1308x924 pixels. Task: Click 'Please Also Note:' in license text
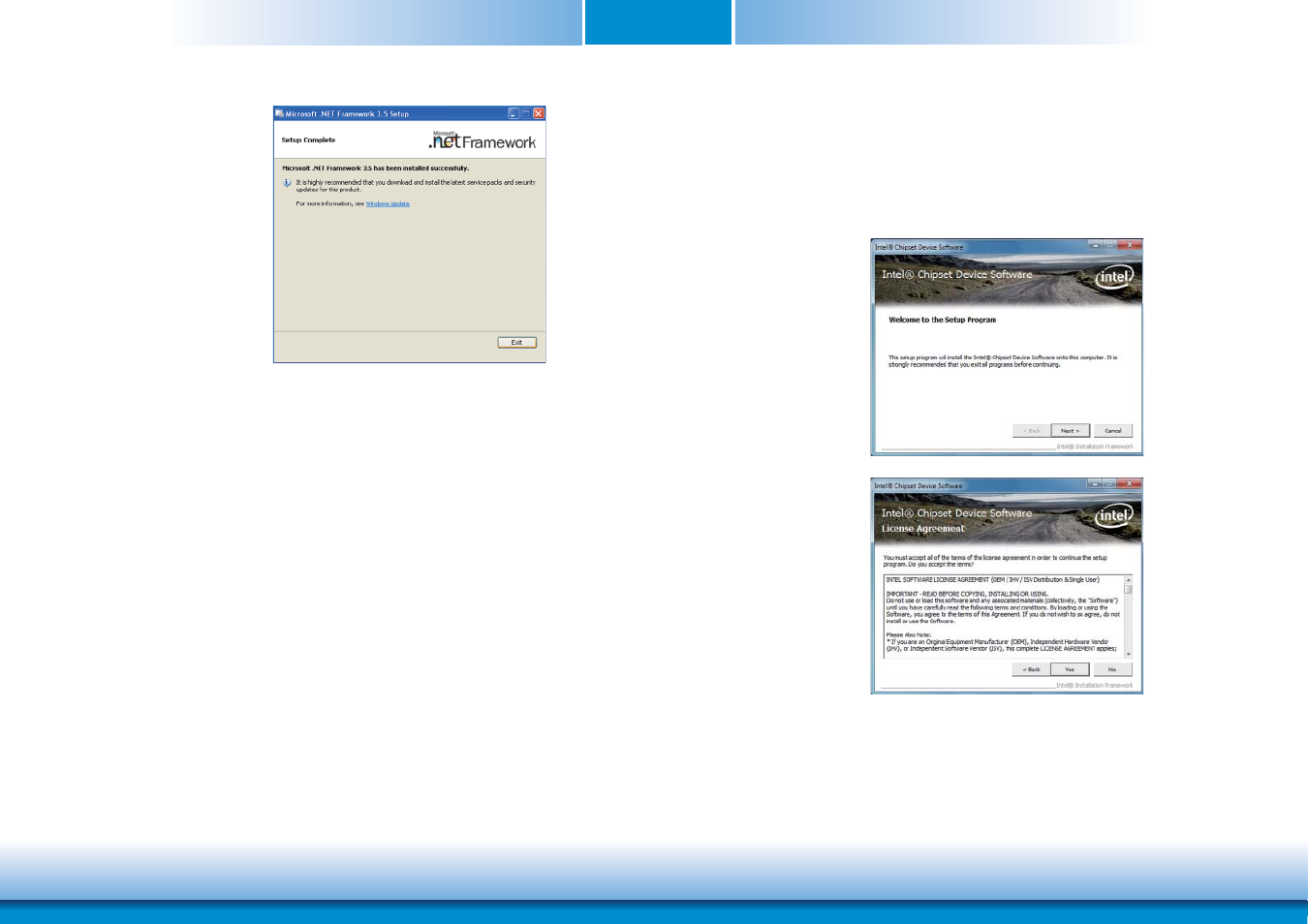point(908,634)
